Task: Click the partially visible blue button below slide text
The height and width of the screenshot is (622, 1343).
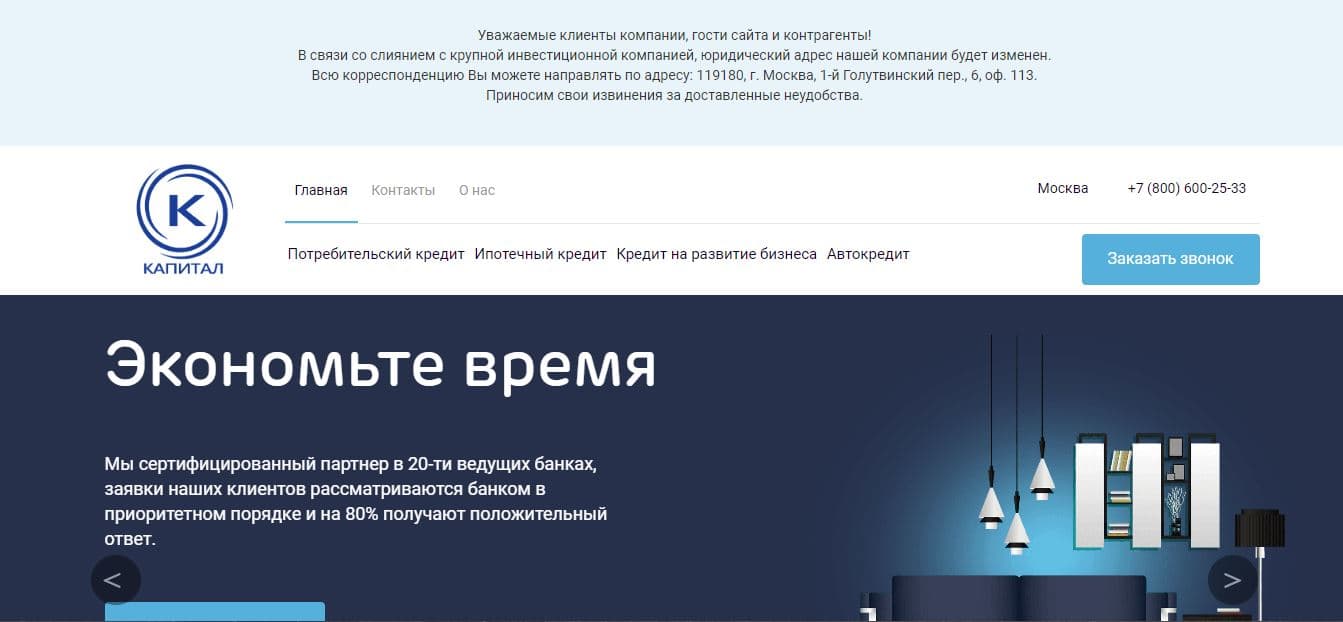Action: (x=215, y=613)
